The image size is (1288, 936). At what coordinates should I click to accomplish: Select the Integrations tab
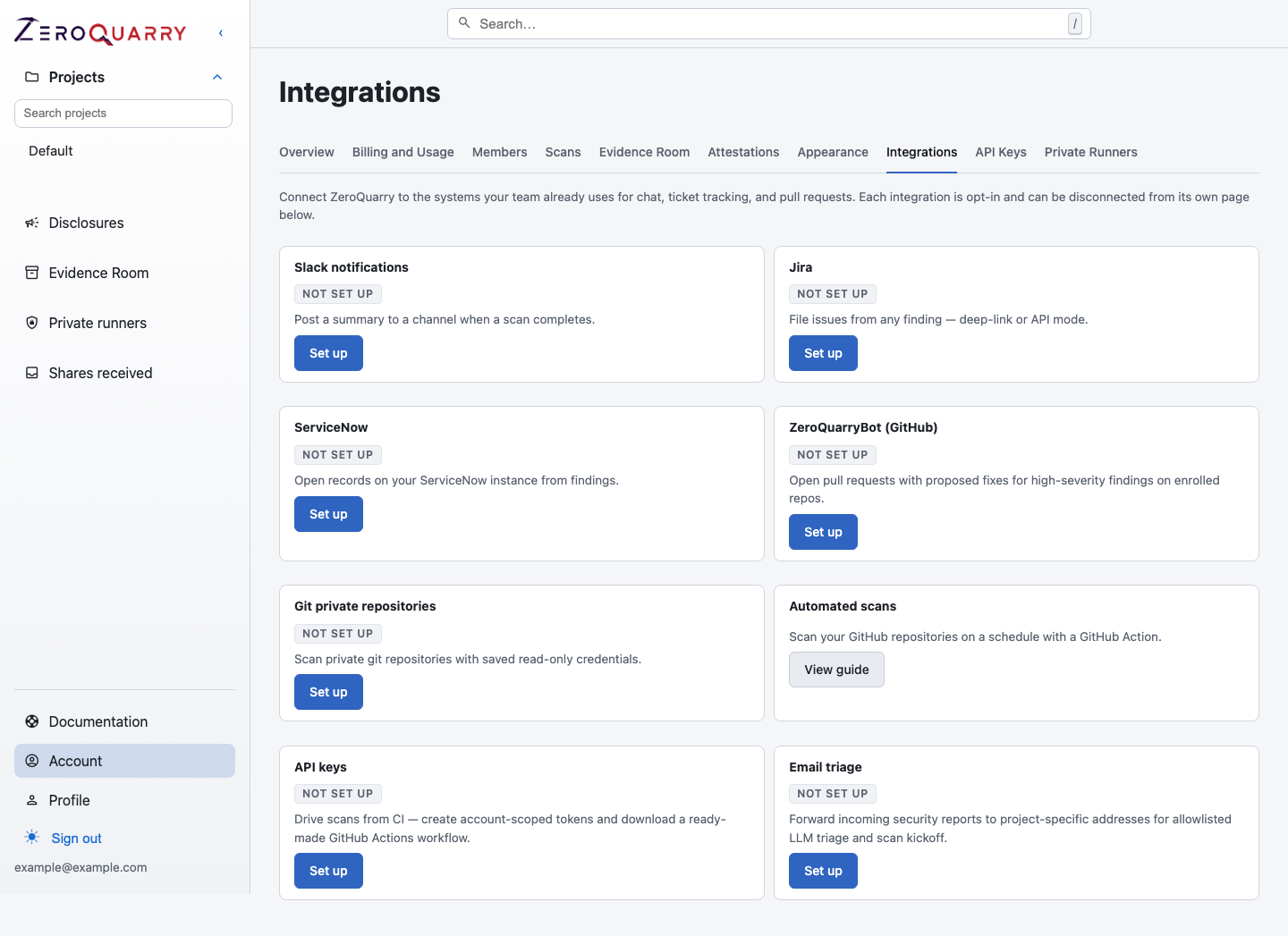pos(922,152)
